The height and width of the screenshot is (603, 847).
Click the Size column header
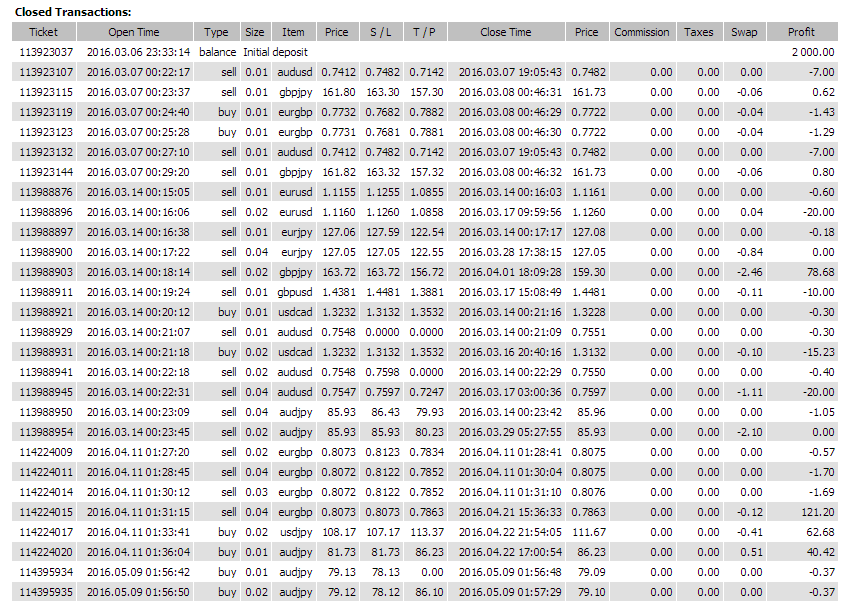[x=254, y=32]
